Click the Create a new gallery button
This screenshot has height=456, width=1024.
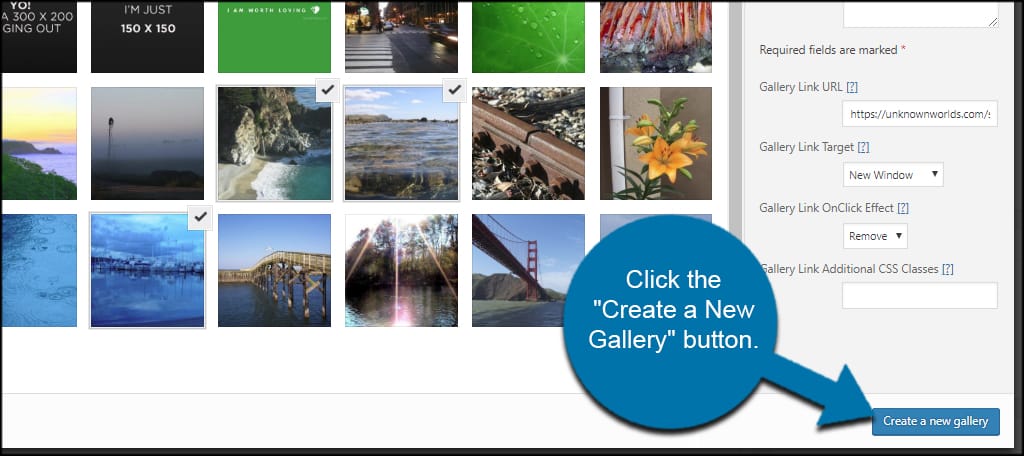[935, 421]
